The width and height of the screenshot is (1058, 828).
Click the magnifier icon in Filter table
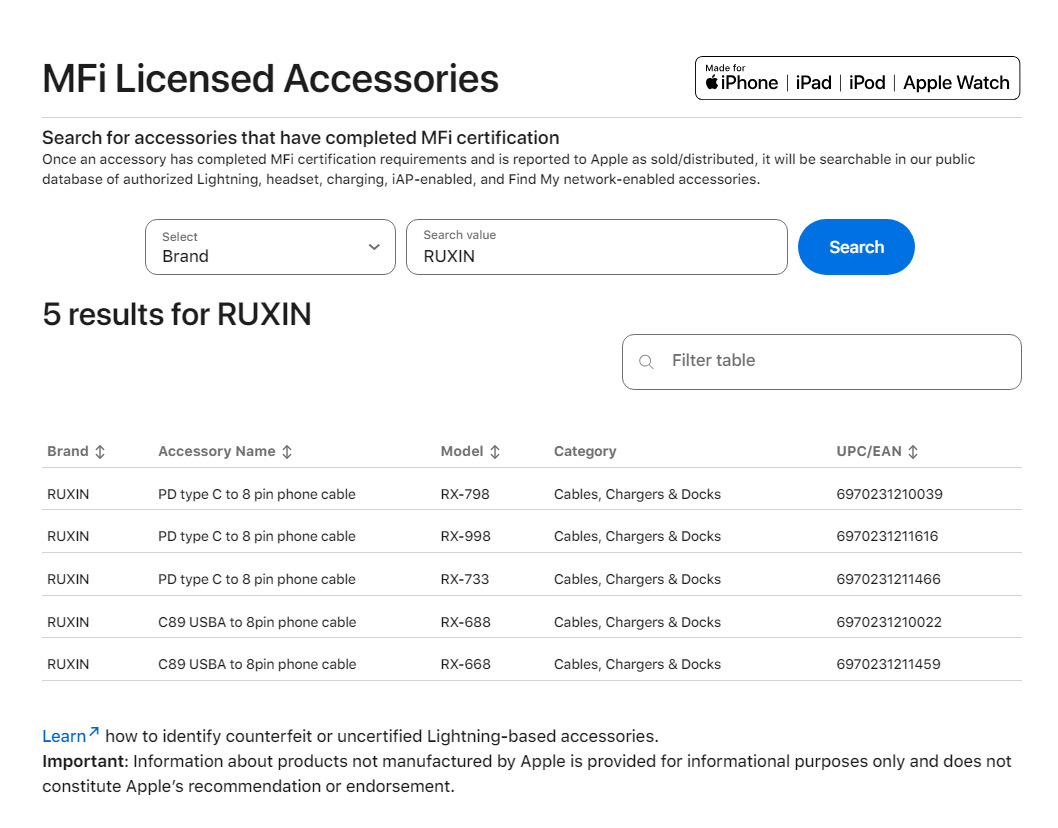647,362
